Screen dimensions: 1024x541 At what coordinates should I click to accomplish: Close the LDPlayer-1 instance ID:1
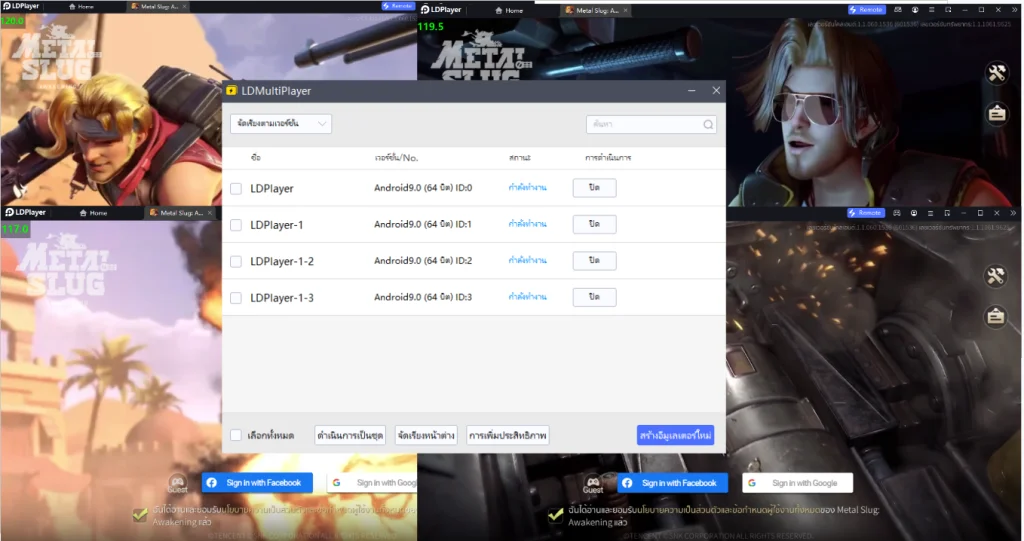click(x=594, y=224)
